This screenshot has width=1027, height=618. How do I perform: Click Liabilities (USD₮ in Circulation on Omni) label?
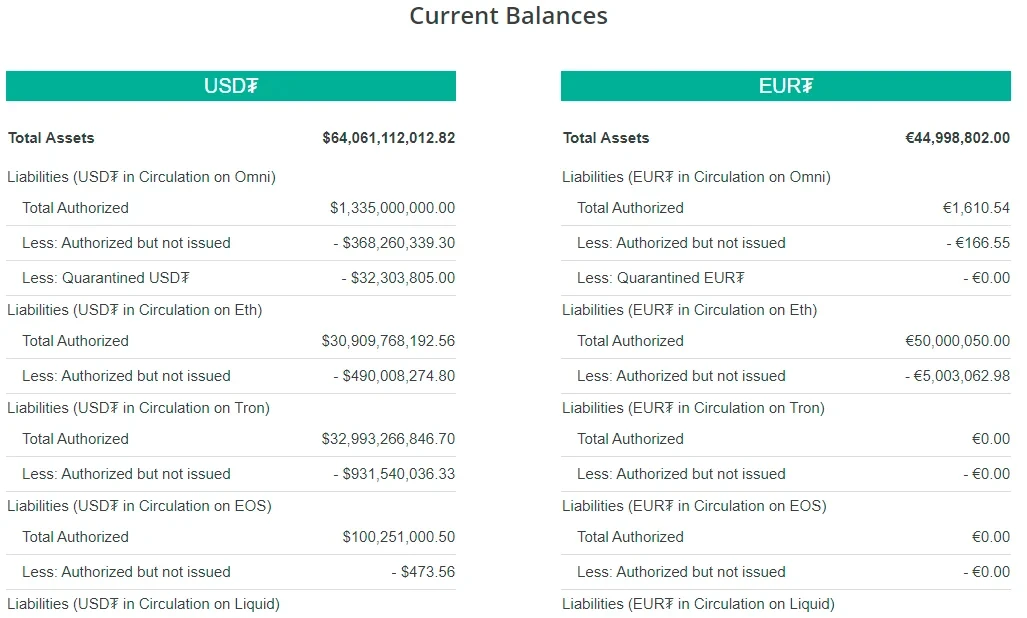coord(141,177)
